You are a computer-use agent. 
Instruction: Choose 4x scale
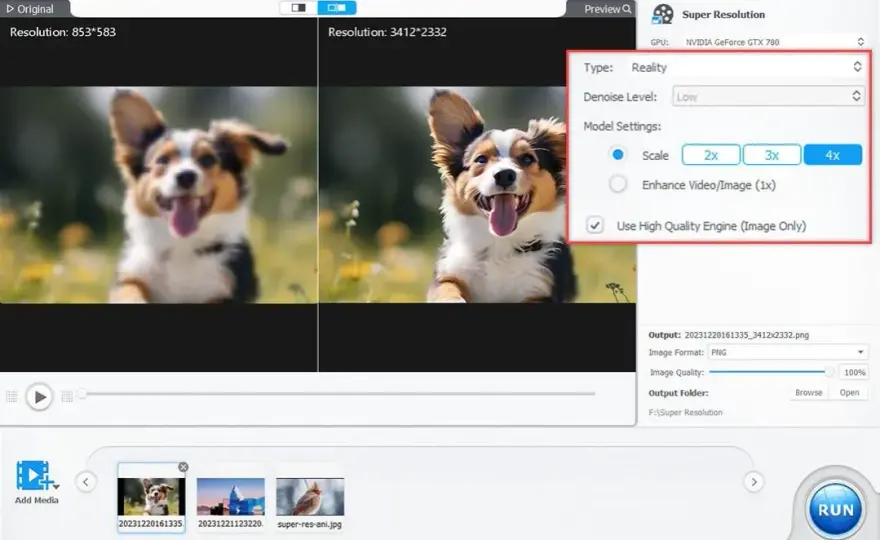(833, 155)
